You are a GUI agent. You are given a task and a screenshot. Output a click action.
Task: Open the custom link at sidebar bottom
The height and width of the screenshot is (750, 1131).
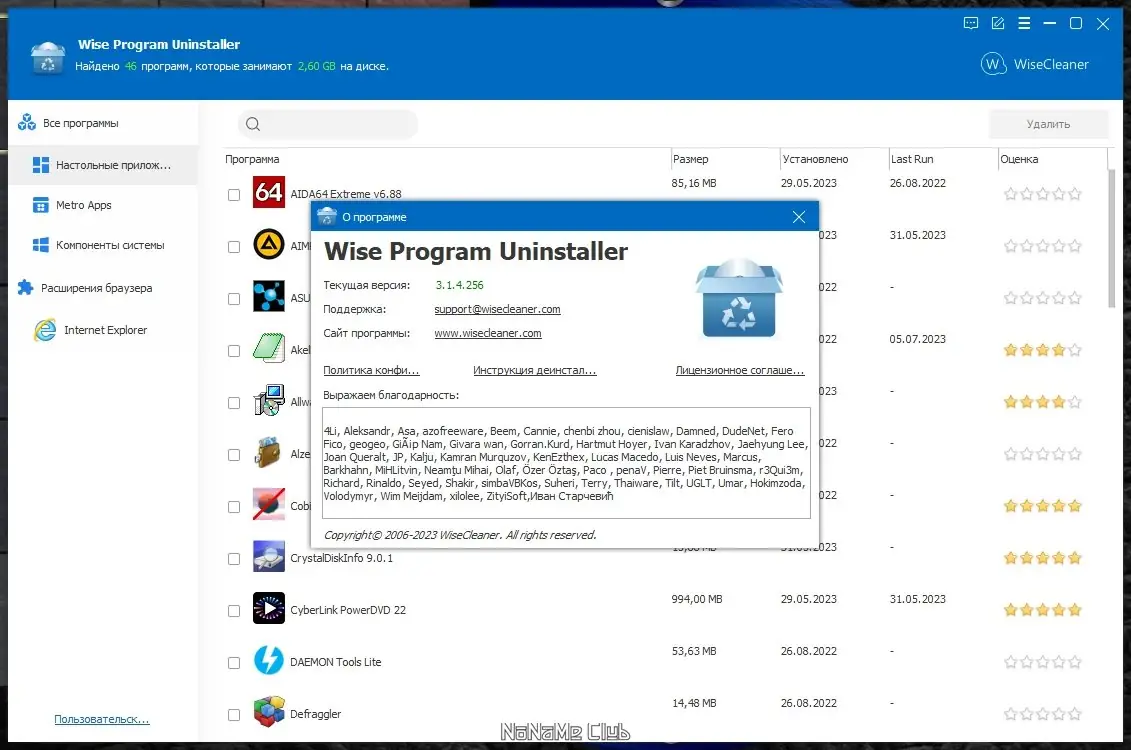(102, 719)
